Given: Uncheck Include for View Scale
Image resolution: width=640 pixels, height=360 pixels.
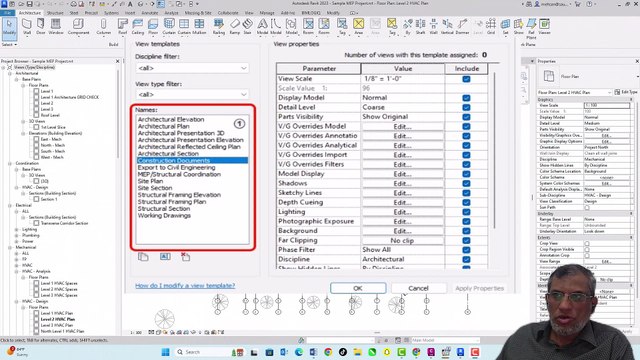Looking at the screenshot, I should click(x=466, y=79).
